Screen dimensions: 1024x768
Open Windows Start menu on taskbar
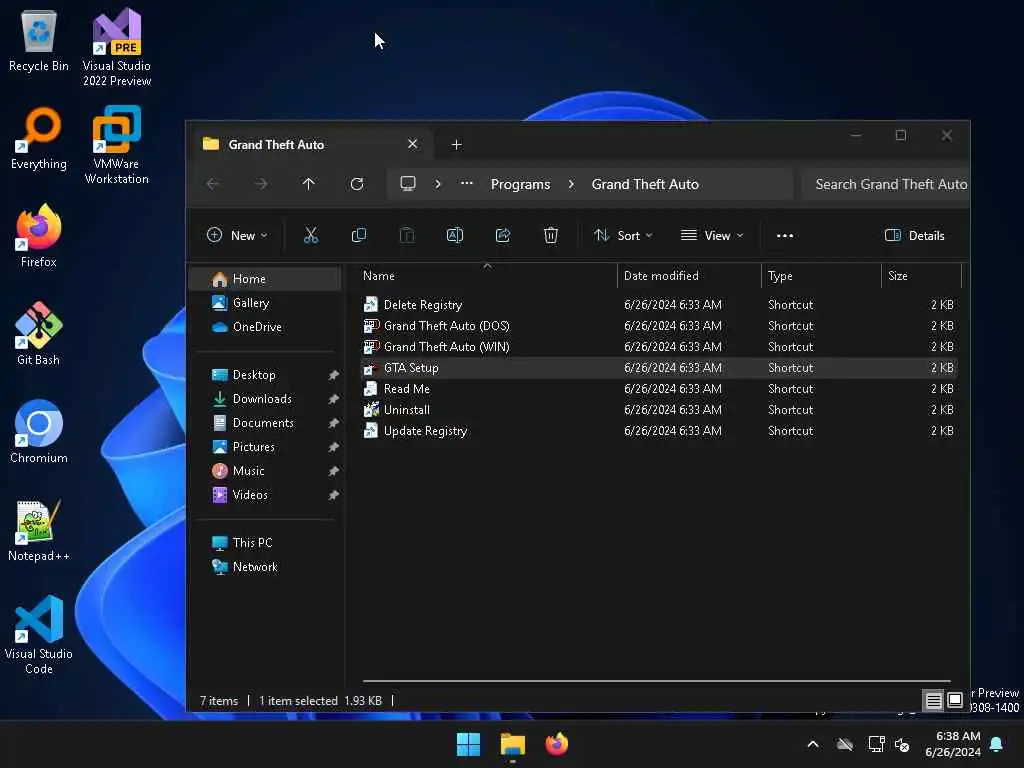pos(468,744)
